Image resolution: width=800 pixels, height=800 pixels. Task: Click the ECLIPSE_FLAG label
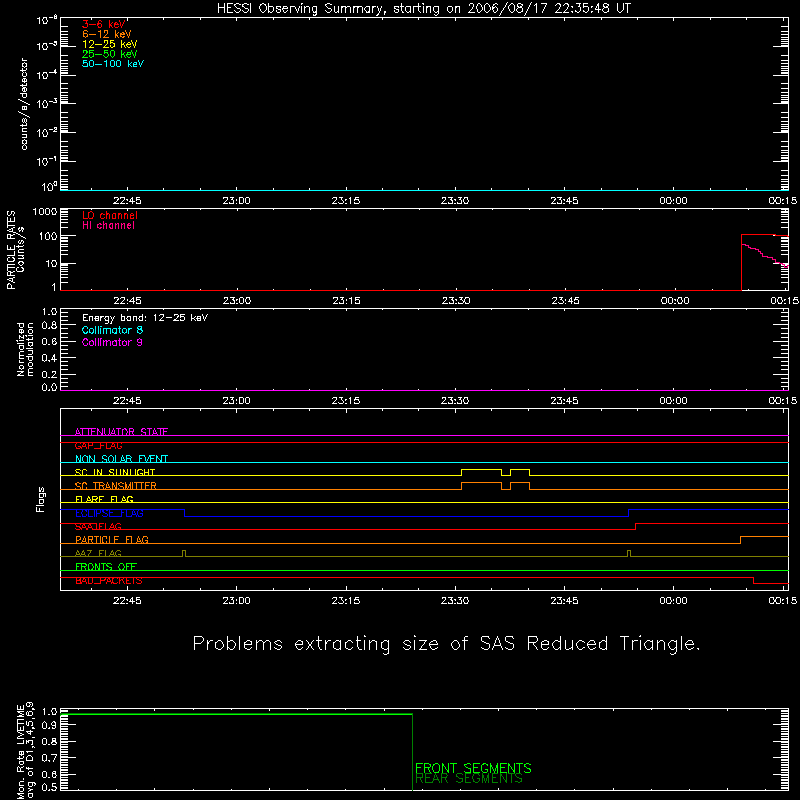coord(109,513)
